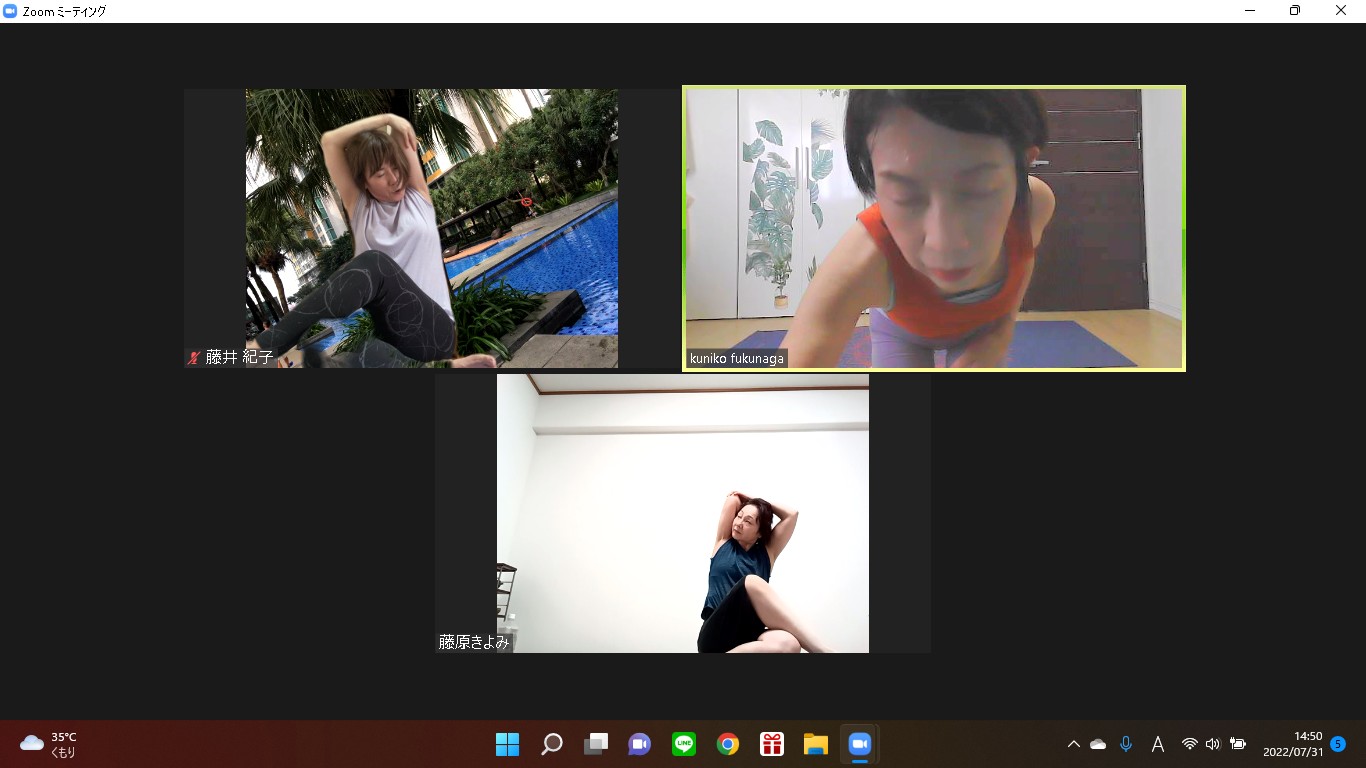
Task: Select kuniko fukunaga's highlighted video tile
Action: tap(934, 228)
